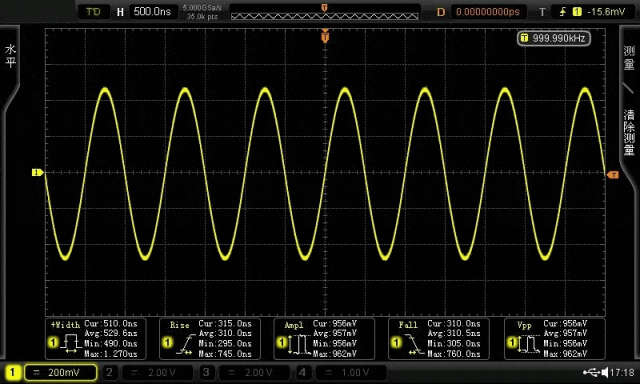This screenshot has width=640, height=384.
Task: Open the right 测量 measure menu tab
Action: pos(629,58)
